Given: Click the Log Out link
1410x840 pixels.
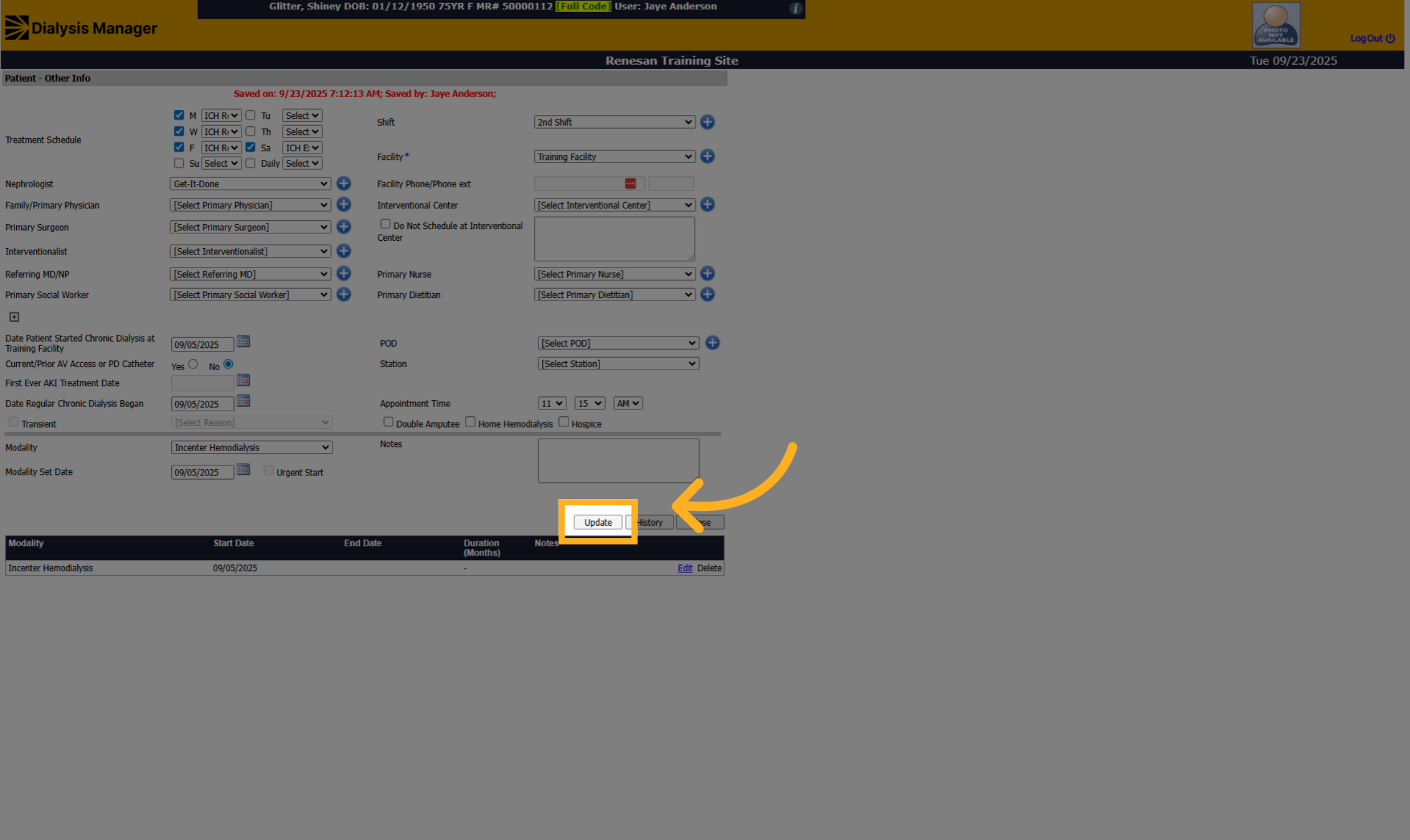Looking at the screenshot, I should (1372, 39).
